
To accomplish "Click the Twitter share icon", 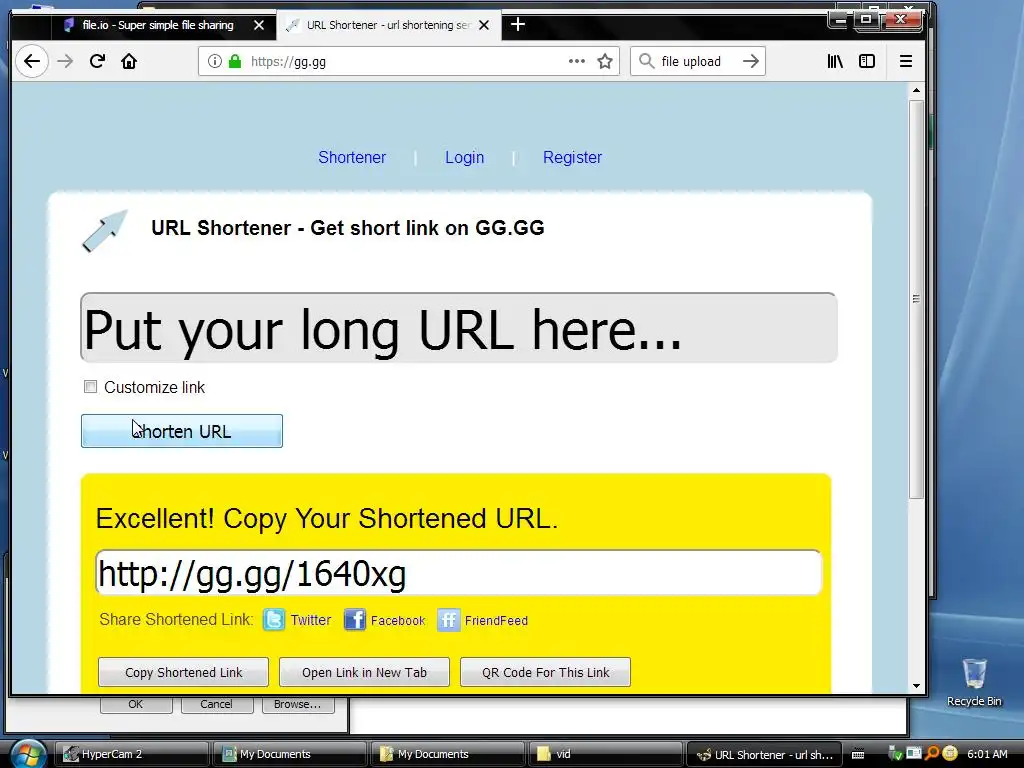I will click(x=274, y=619).
